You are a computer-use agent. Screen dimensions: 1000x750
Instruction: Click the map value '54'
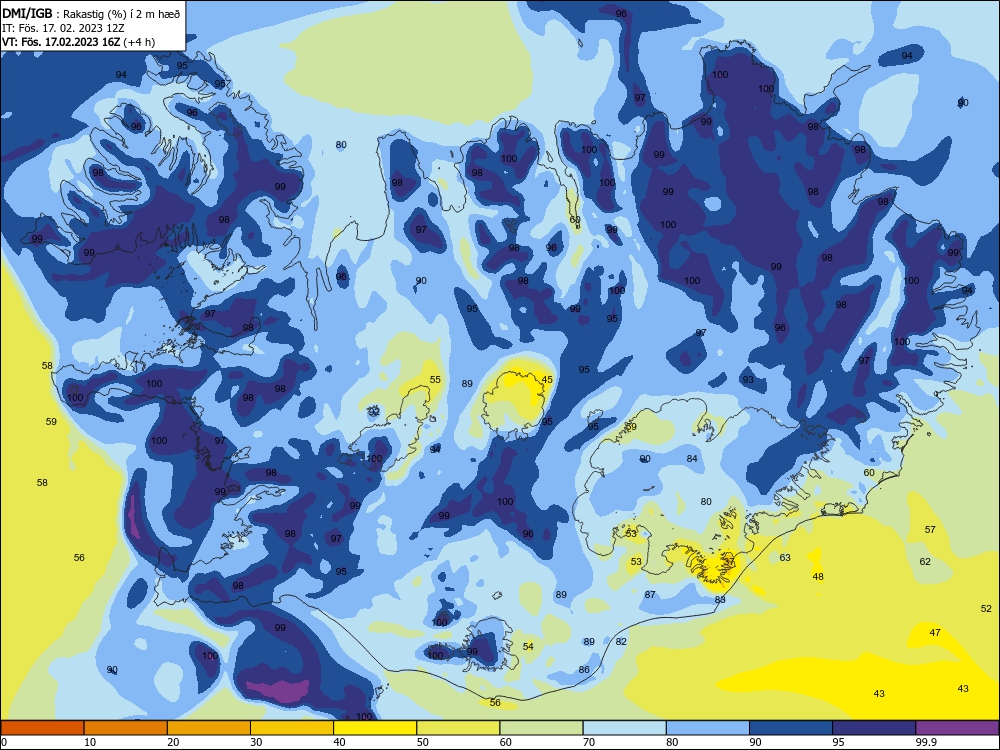528,647
